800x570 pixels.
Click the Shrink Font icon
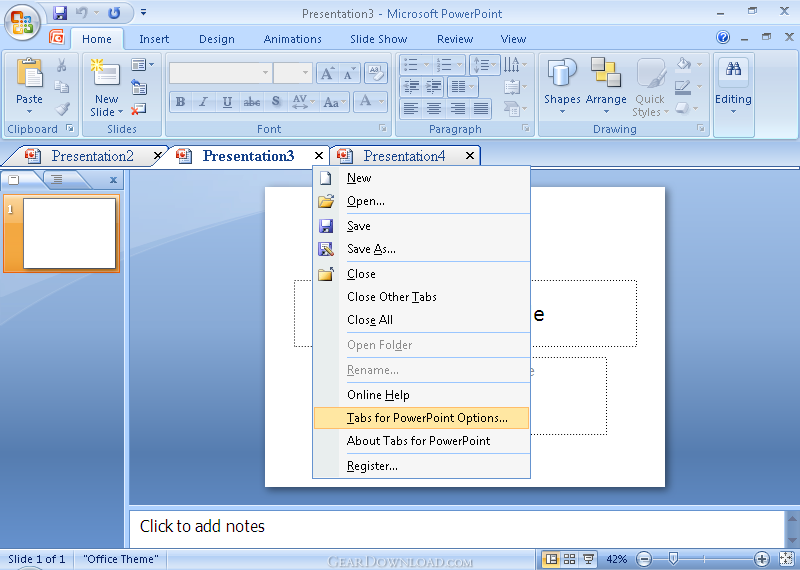coord(349,73)
